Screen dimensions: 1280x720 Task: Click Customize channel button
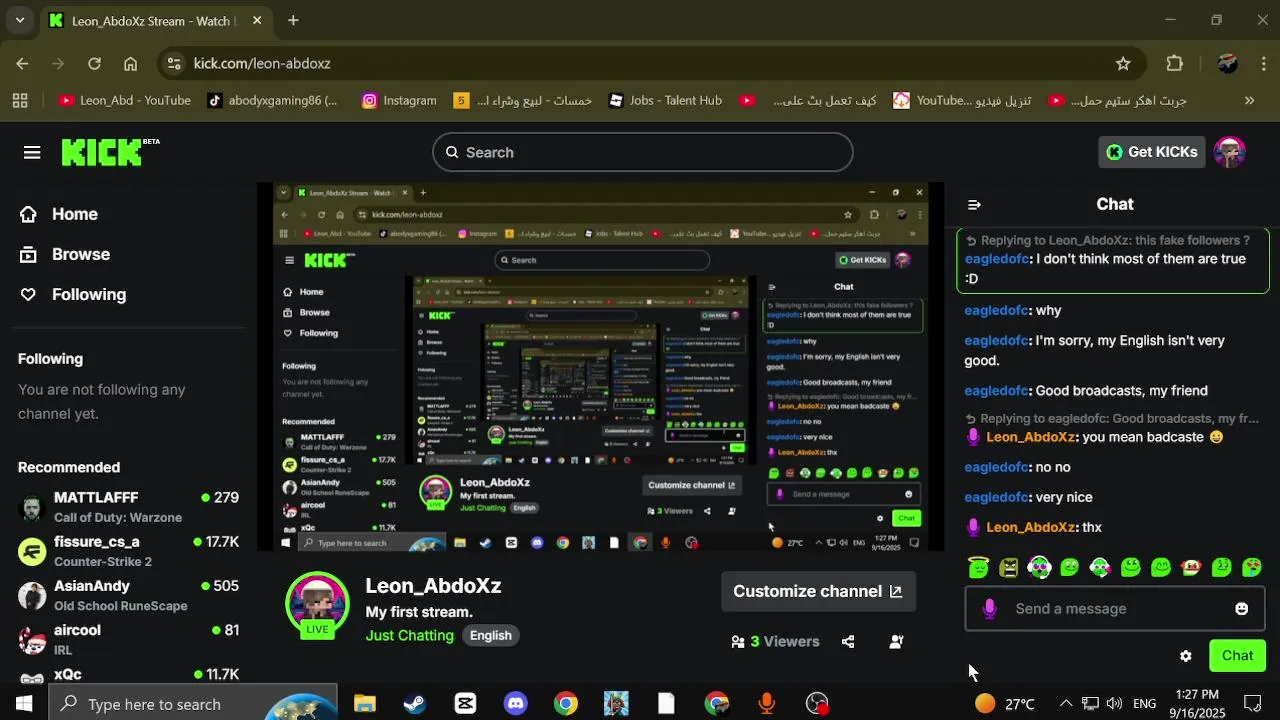tap(818, 591)
